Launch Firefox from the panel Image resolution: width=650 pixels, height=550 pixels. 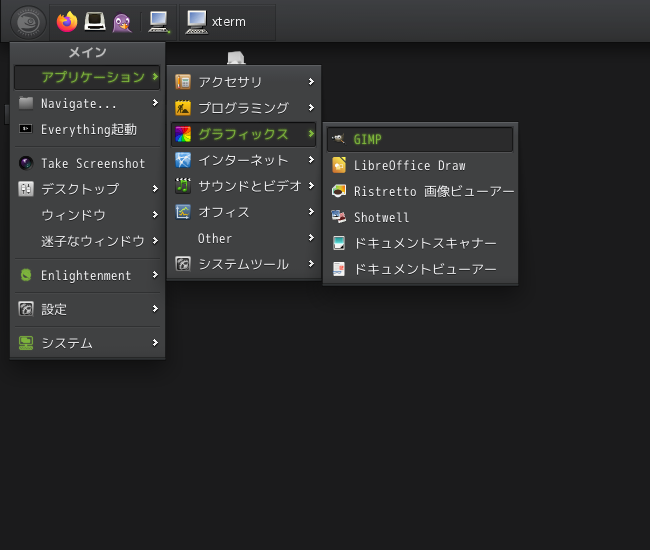tap(67, 22)
